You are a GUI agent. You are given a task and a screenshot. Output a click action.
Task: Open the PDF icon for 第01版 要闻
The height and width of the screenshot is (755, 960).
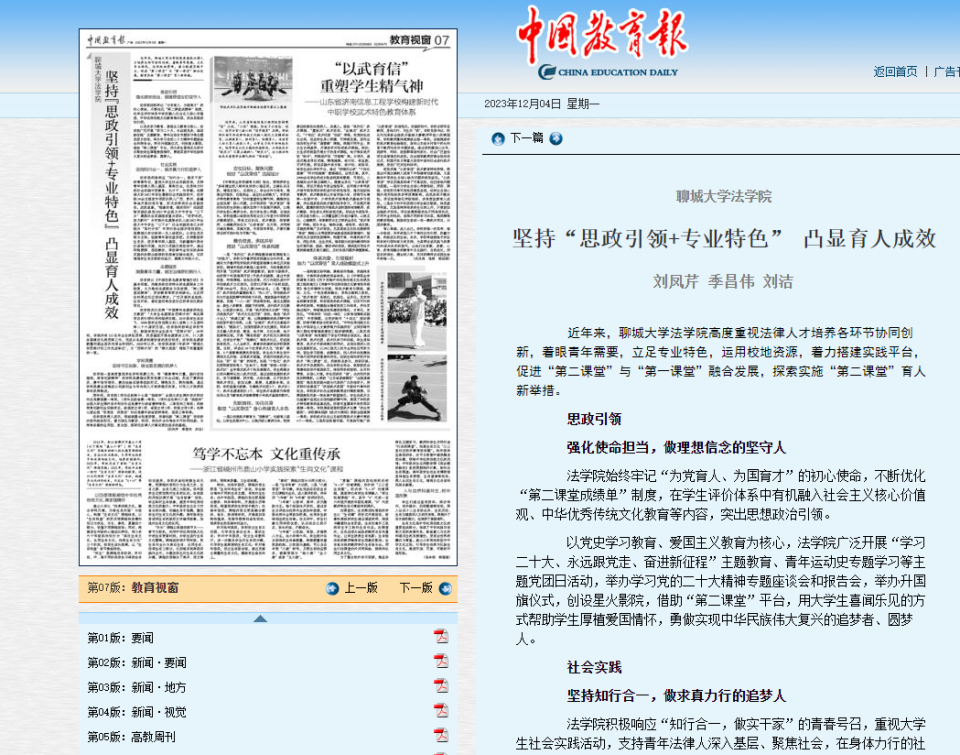click(441, 637)
